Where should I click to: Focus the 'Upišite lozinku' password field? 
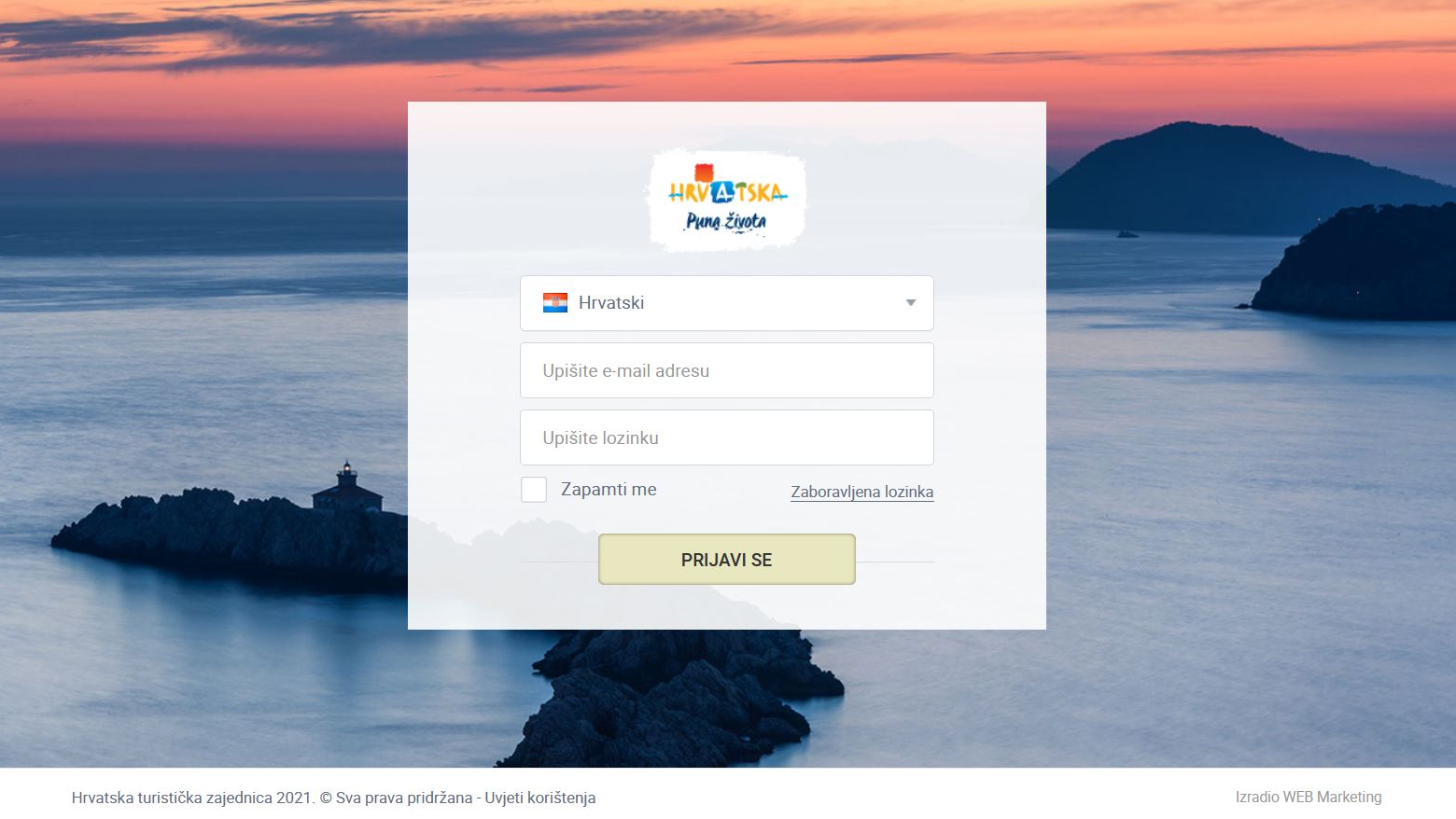[727, 437]
